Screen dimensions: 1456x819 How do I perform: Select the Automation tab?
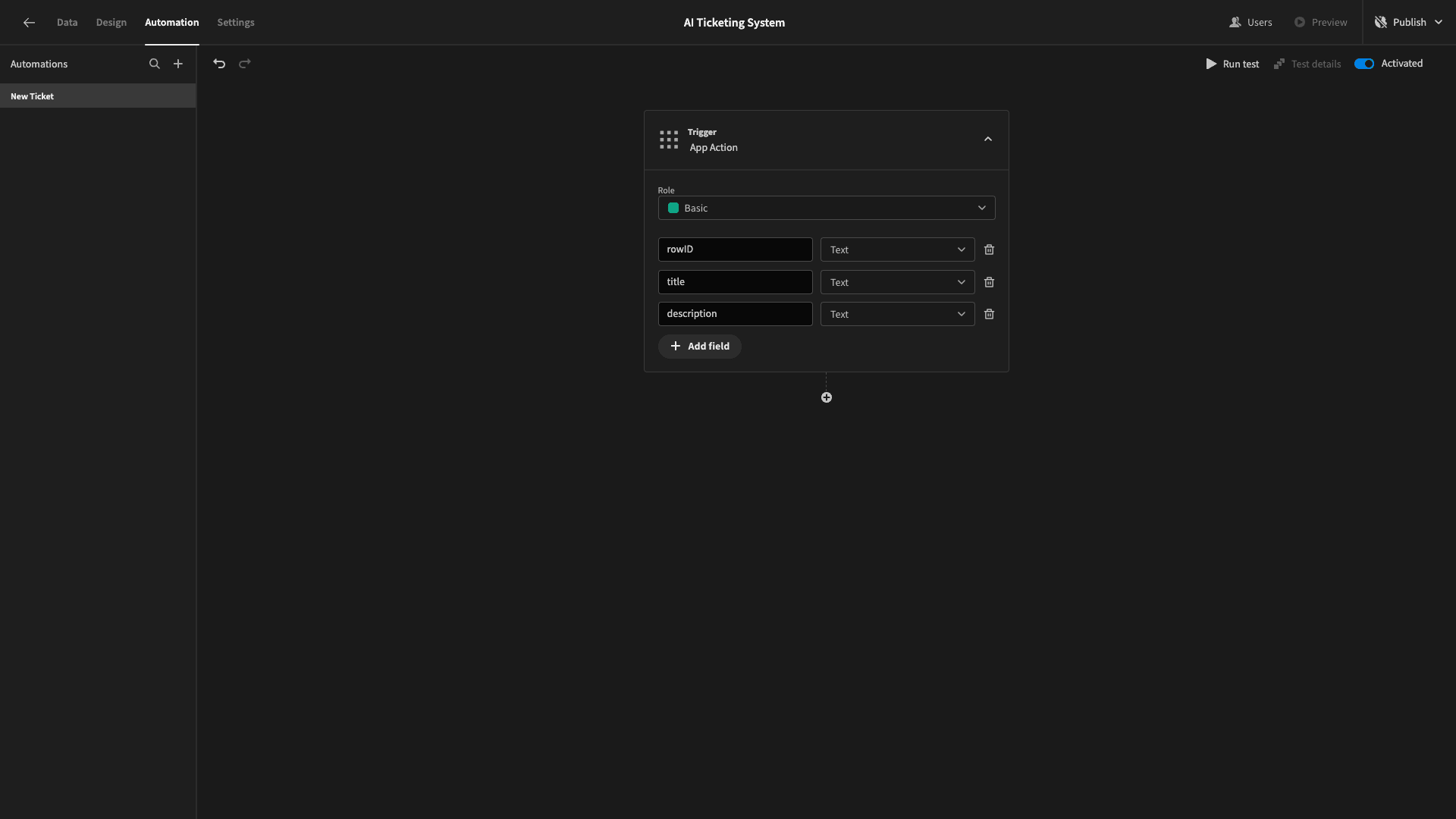(172, 23)
